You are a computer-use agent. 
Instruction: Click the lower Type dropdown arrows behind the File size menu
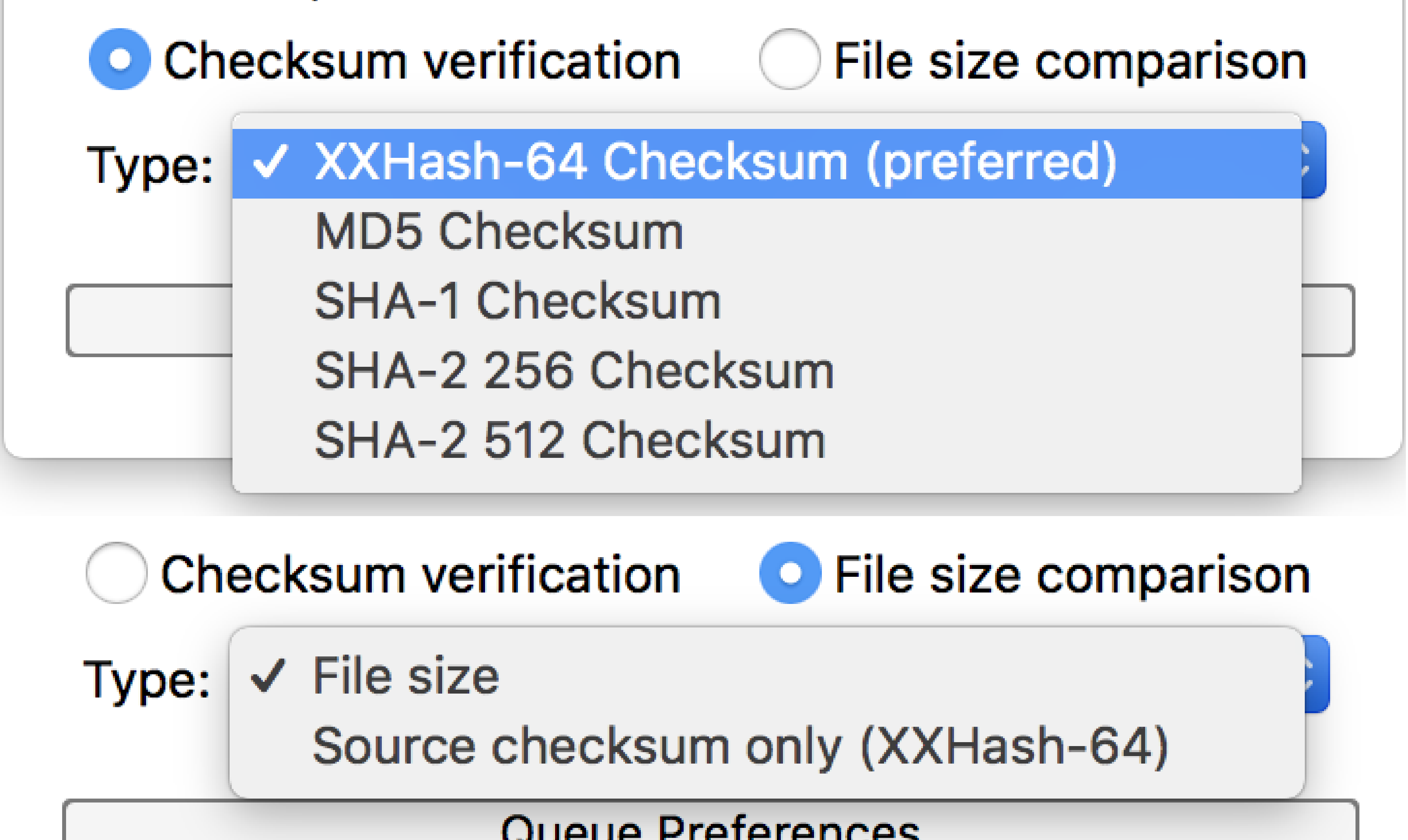click(x=1317, y=674)
